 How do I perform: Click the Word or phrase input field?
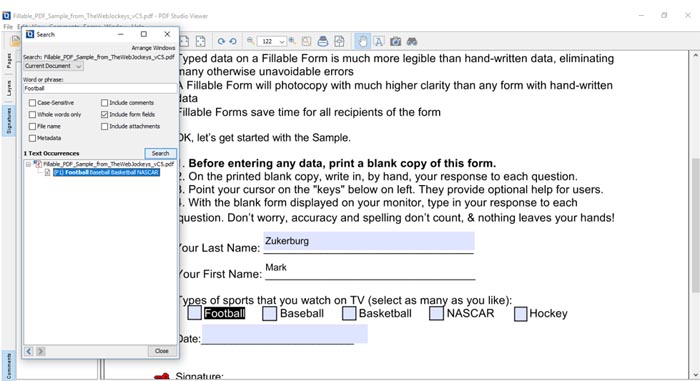pyautogui.click(x=100, y=88)
